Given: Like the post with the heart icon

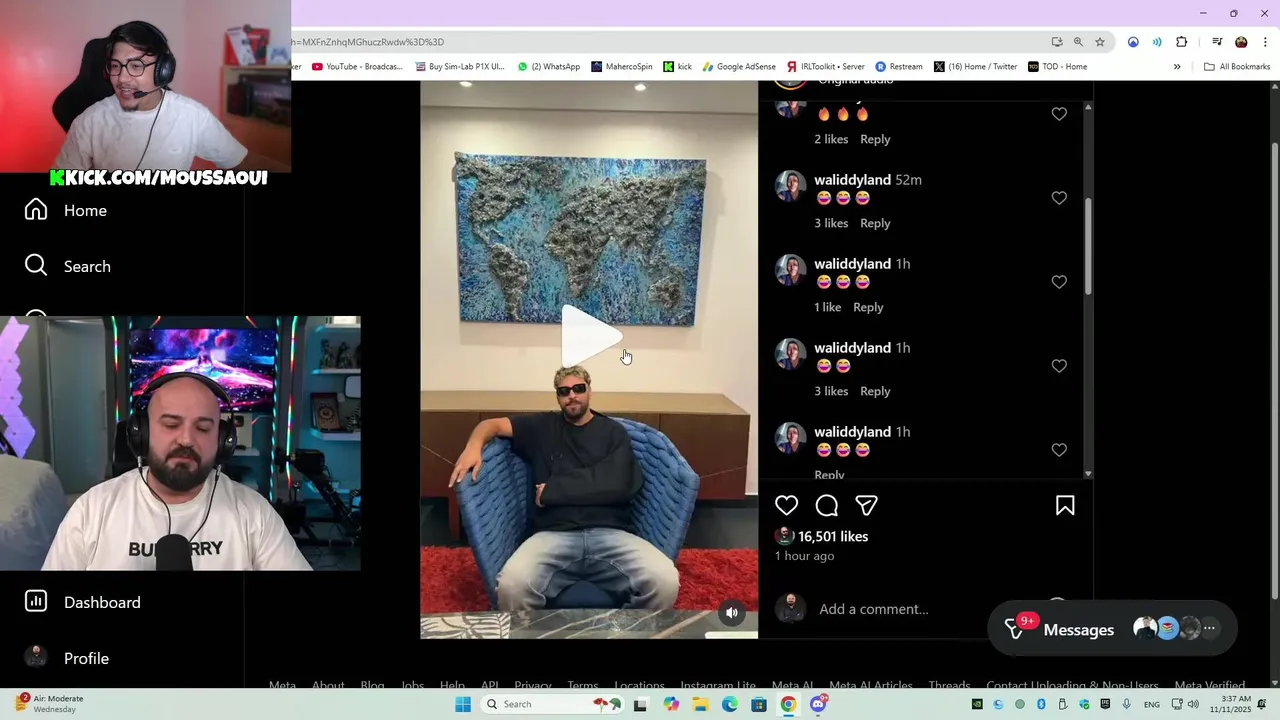Looking at the screenshot, I should pyautogui.click(x=787, y=506).
